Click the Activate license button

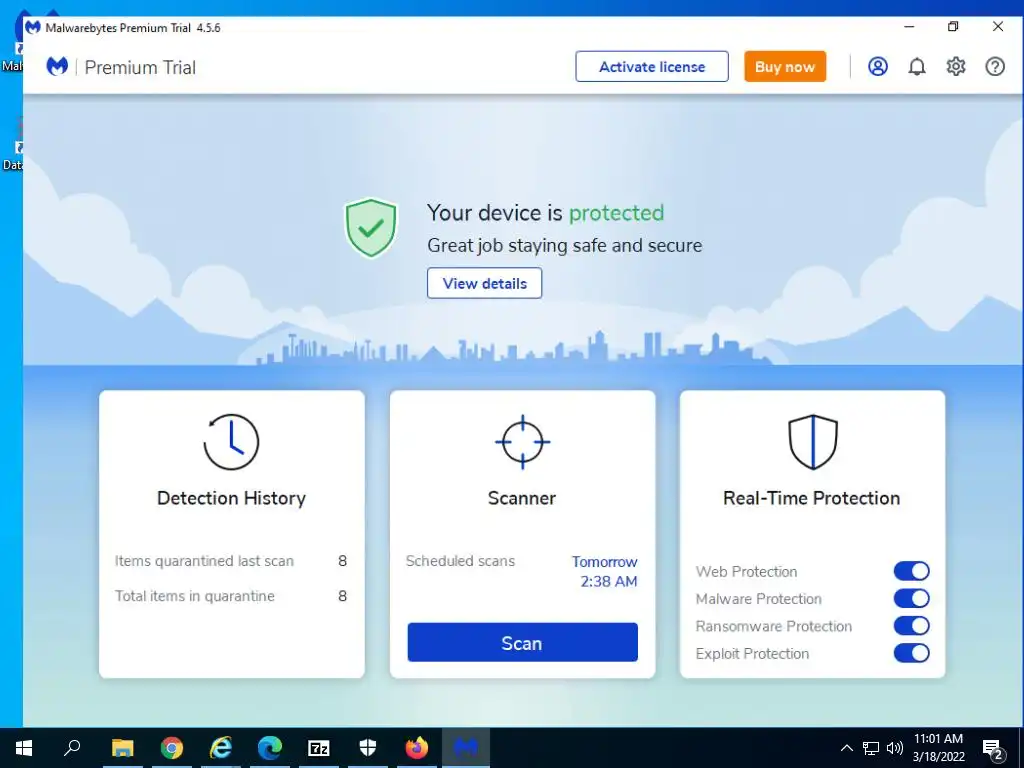coord(652,67)
